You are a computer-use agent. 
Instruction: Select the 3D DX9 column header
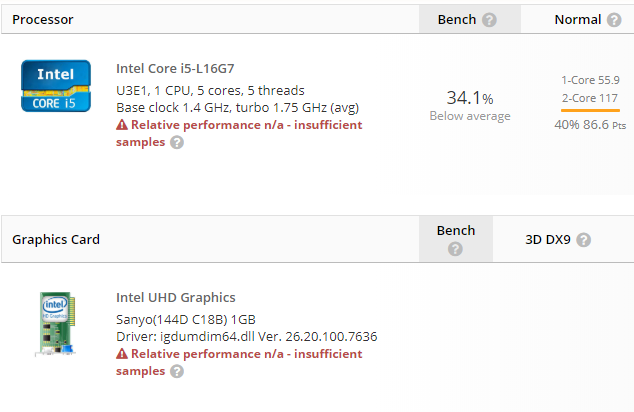tap(548, 240)
